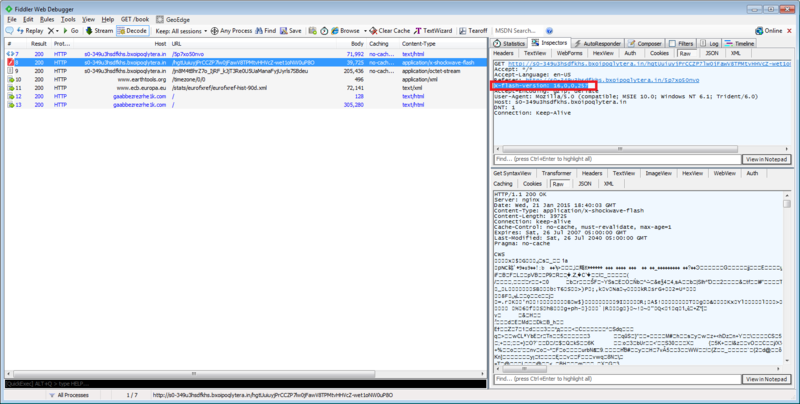800x404 pixels.
Task: Click the screenshot camera toolbar icon
Action: [312, 31]
